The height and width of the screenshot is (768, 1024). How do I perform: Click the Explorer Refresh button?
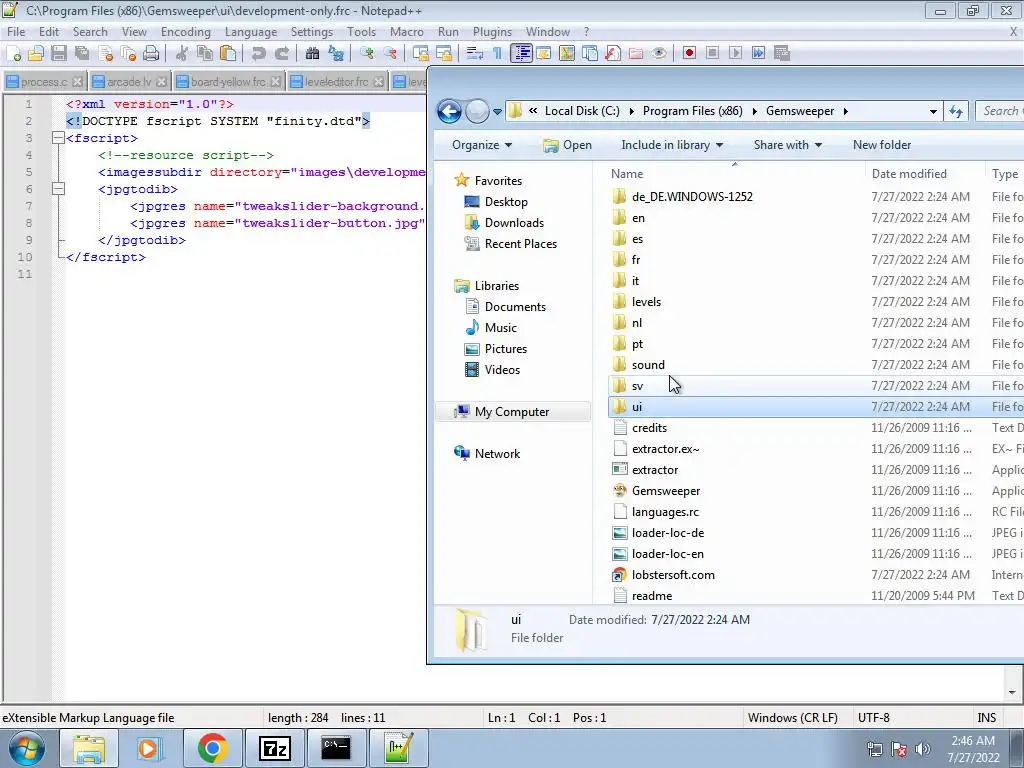[956, 112]
